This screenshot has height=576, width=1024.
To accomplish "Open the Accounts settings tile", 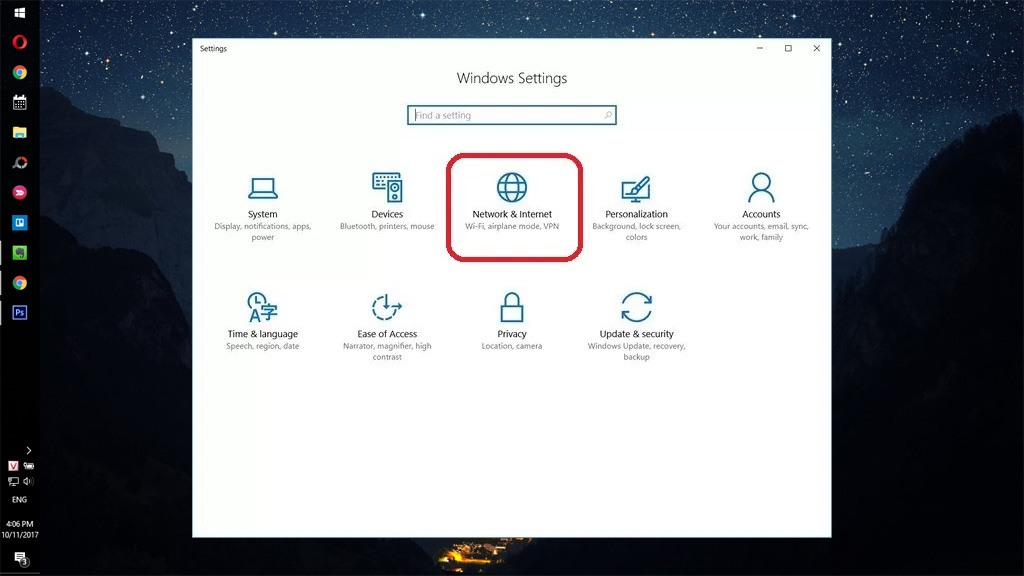I will (761, 206).
